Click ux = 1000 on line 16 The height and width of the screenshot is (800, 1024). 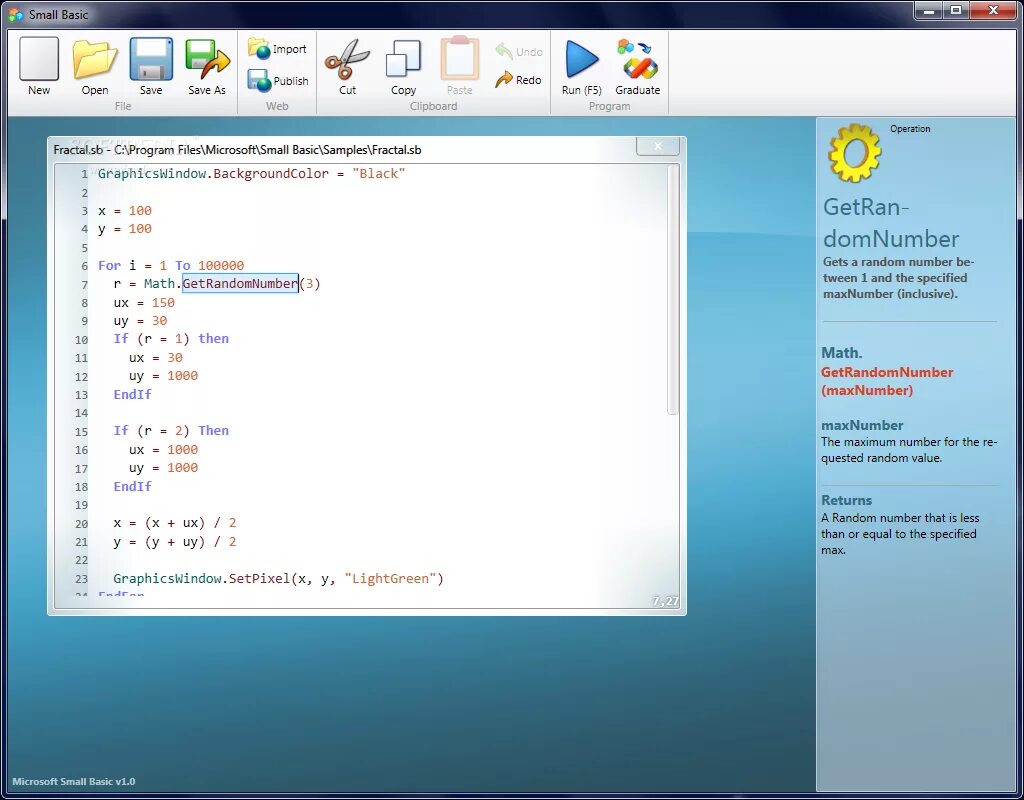(x=163, y=450)
